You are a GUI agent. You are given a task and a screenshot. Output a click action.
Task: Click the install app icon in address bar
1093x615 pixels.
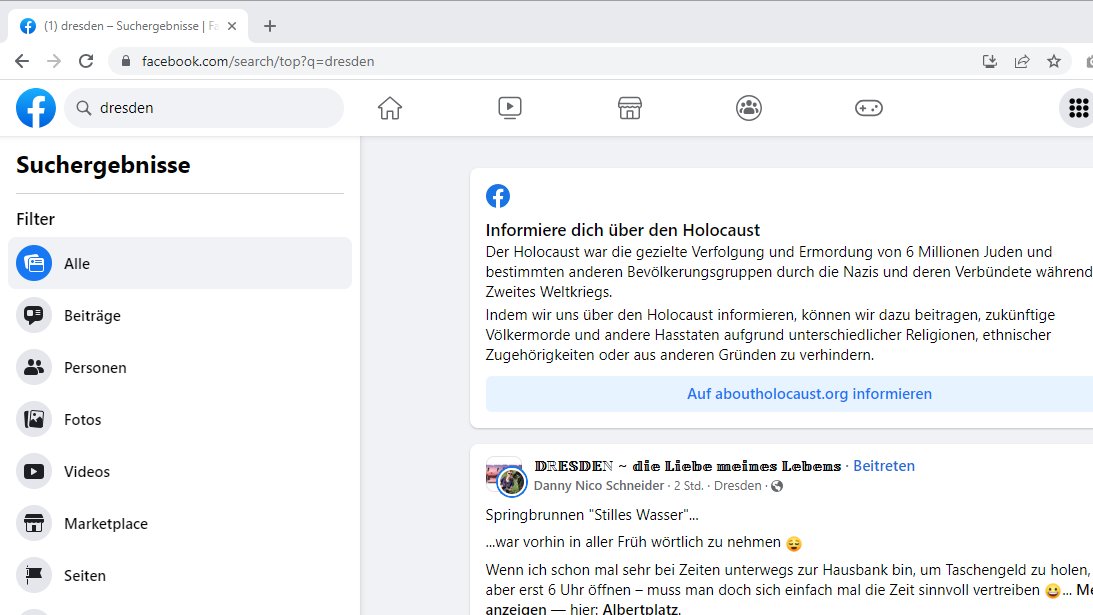click(x=990, y=61)
